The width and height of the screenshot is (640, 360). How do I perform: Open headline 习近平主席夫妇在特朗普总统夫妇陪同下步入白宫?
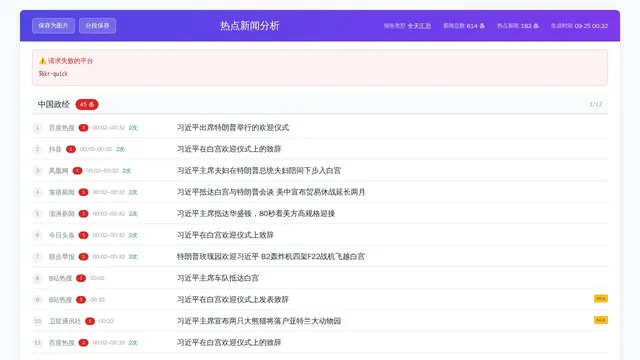coord(259,171)
